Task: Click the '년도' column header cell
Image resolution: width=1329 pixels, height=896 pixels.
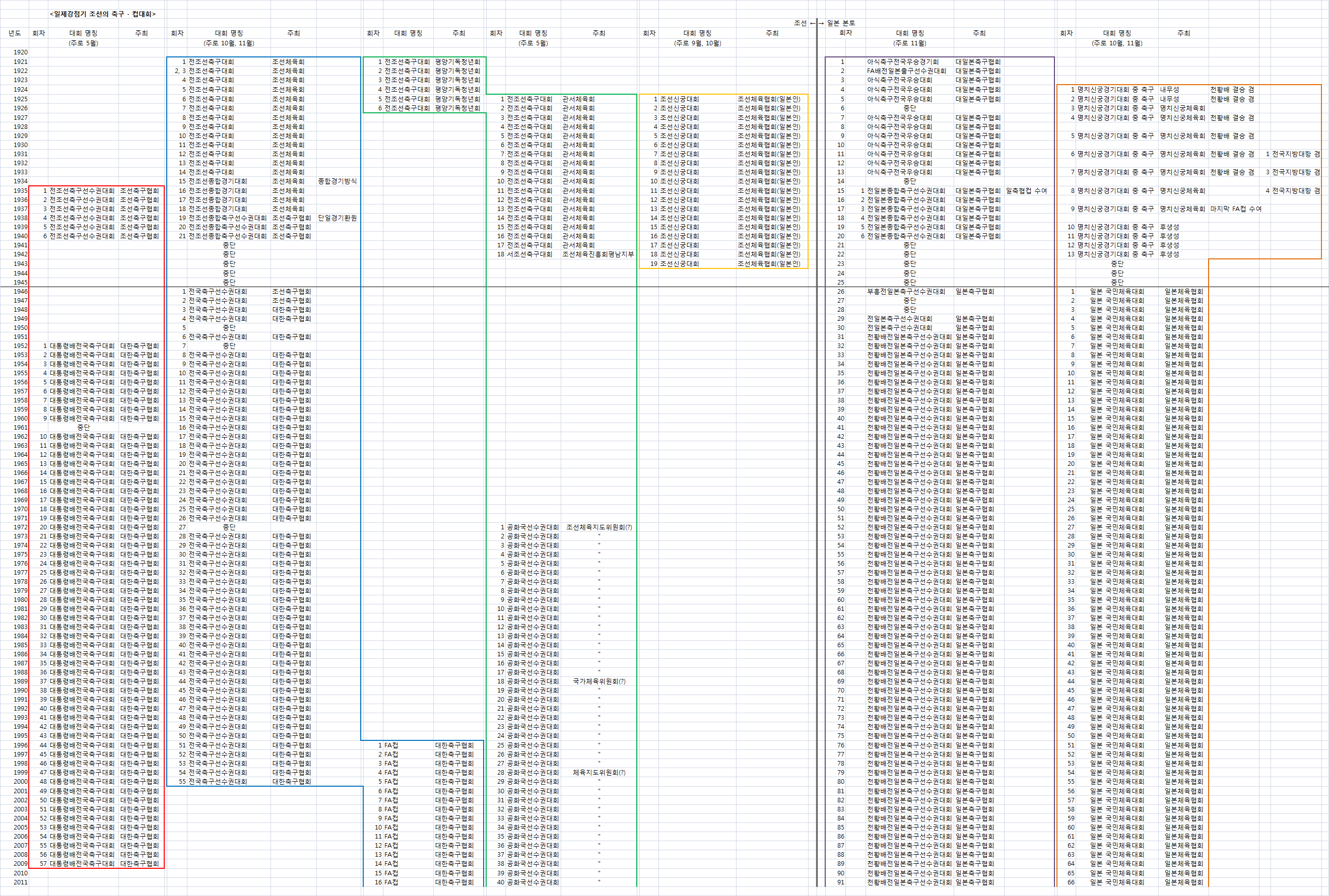Action: click(x=15, y=33)
